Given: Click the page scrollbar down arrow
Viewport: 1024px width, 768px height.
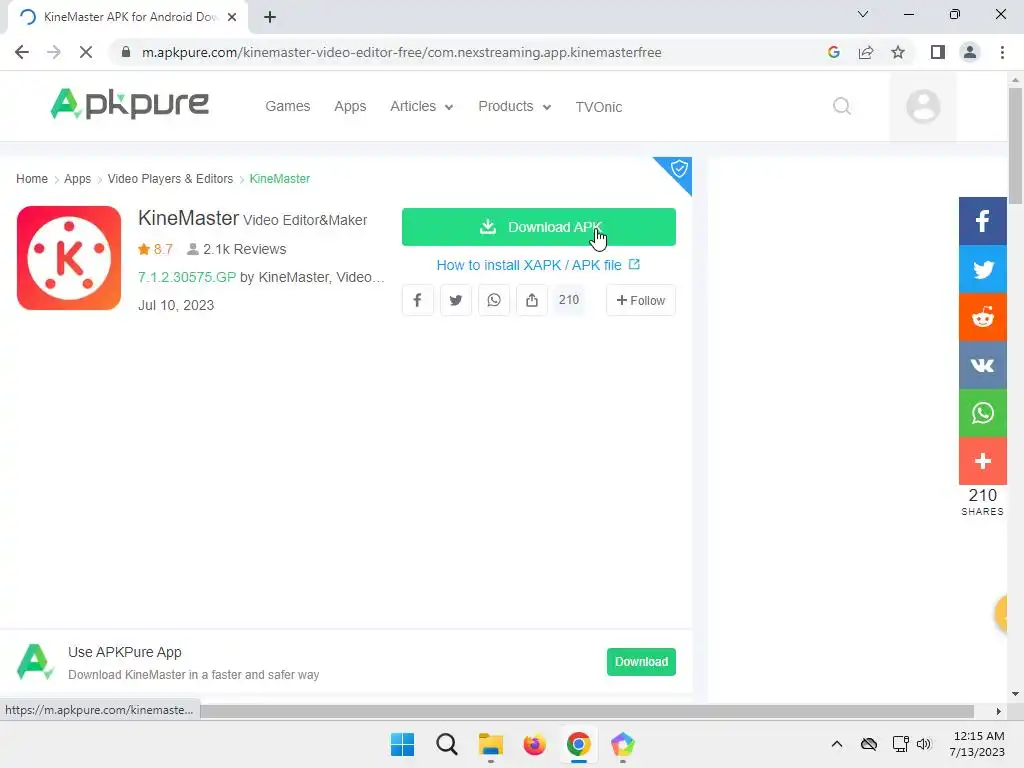Looking at the screenshot, I should [x=1015, y=694].
